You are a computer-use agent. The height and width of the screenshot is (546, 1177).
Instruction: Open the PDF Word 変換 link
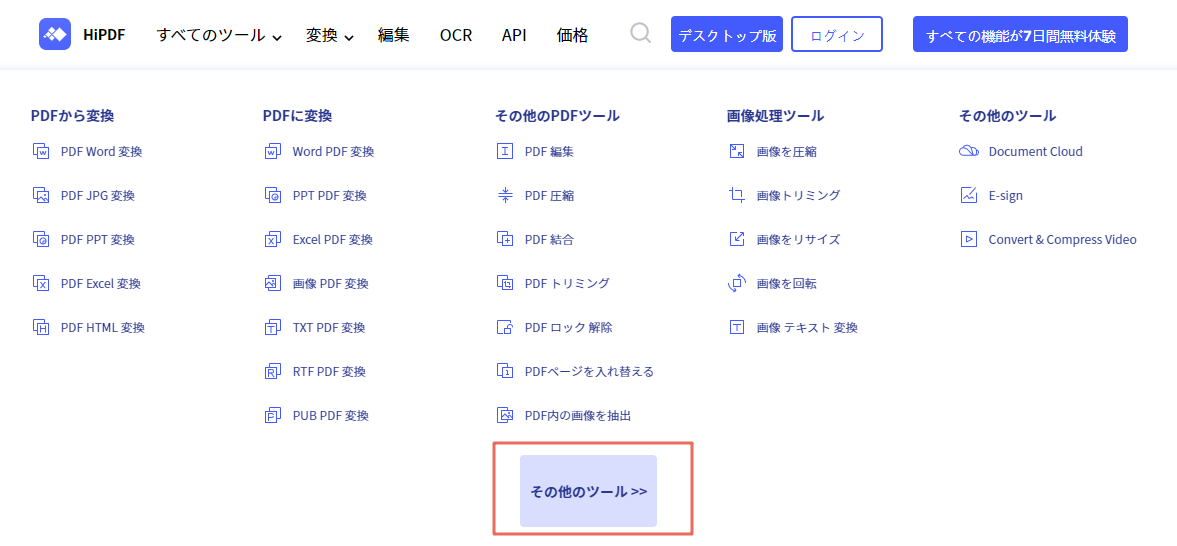(101, 152)
